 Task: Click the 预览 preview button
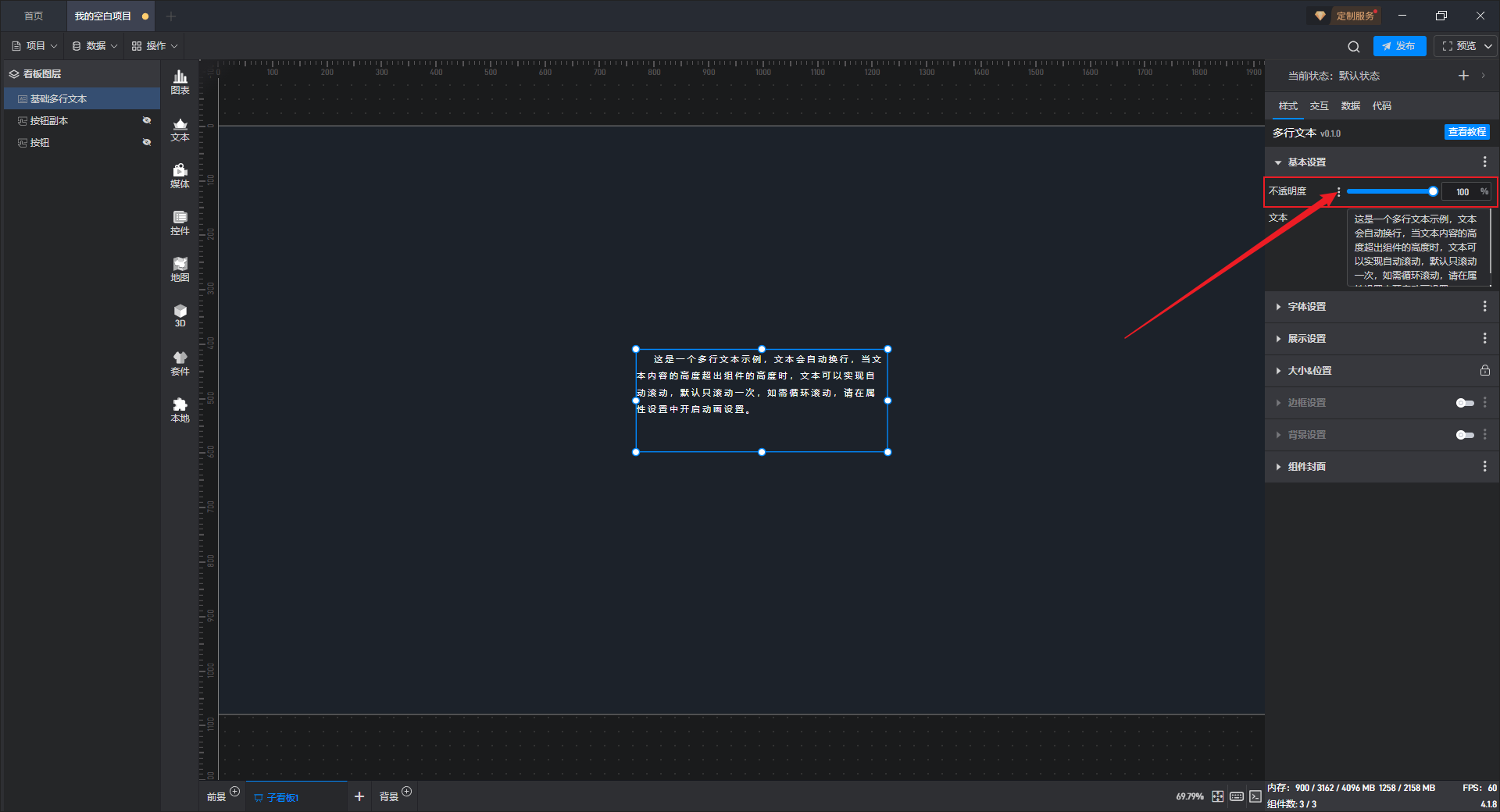[1458, 46]
